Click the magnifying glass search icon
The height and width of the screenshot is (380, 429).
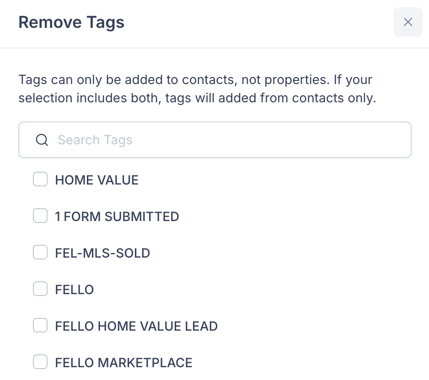(x=42, y=140)
